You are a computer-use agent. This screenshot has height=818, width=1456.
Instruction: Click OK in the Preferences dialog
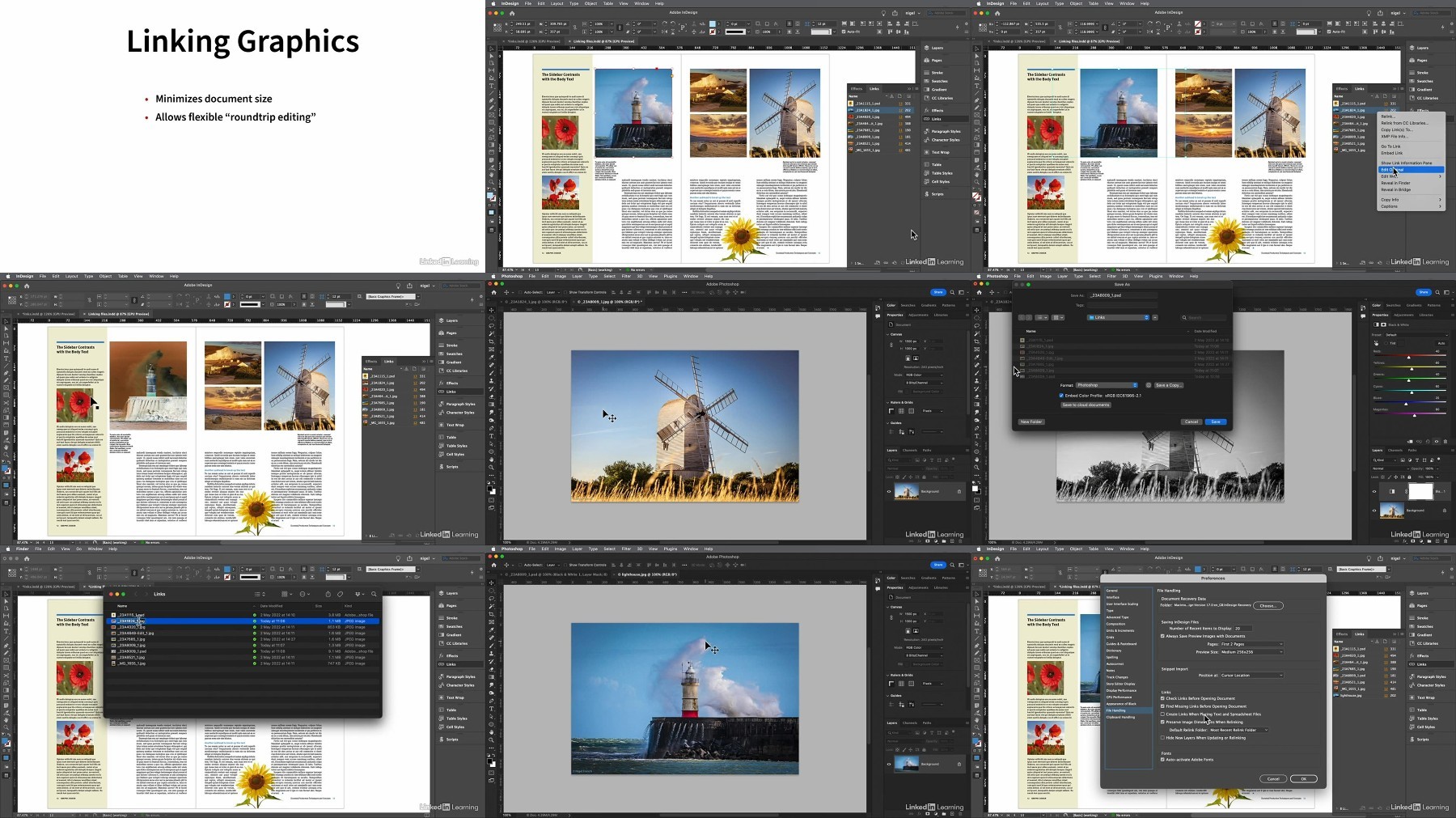coord(1303,778)
